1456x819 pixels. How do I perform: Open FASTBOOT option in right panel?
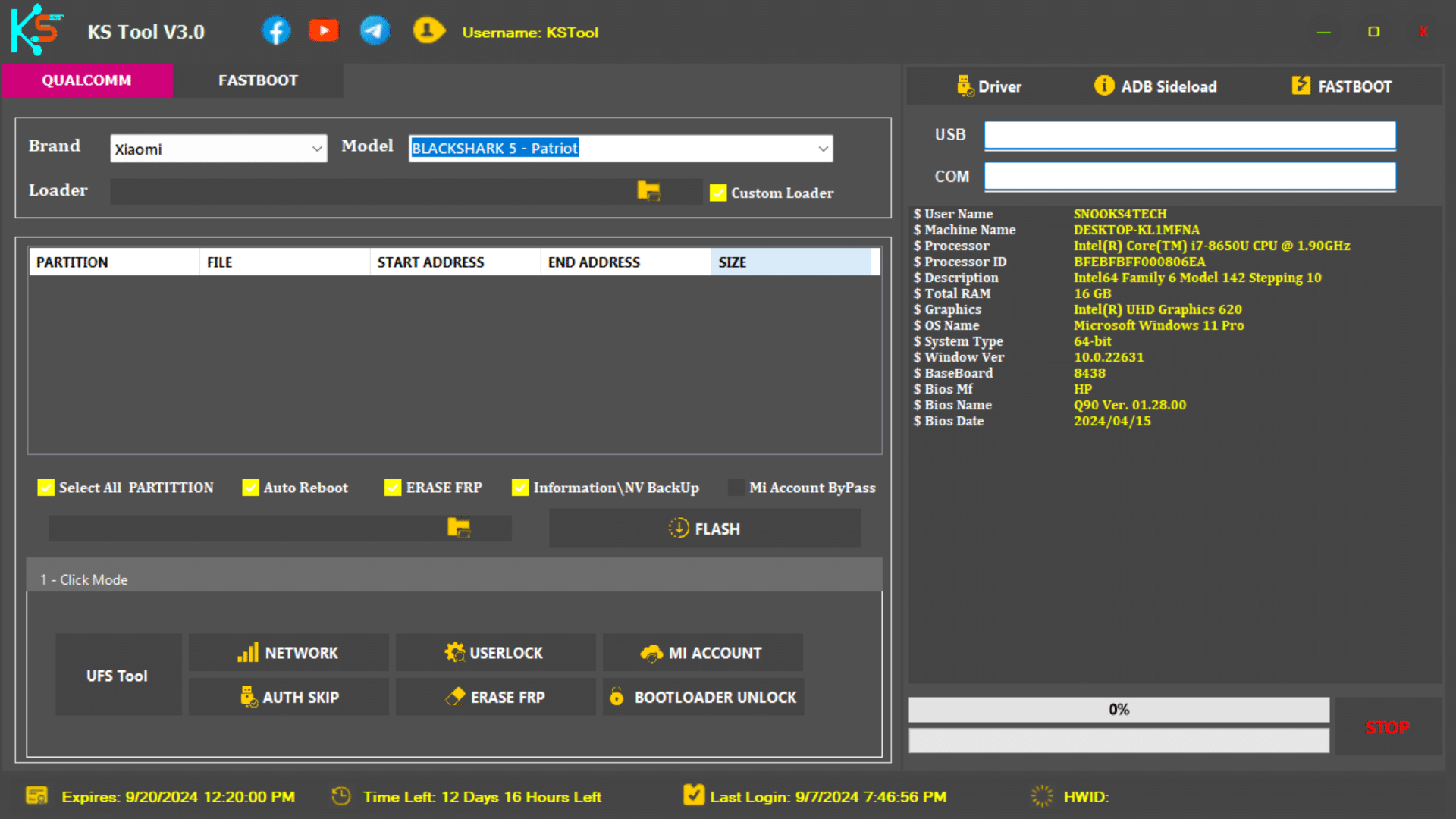(x=1342, y=86)
